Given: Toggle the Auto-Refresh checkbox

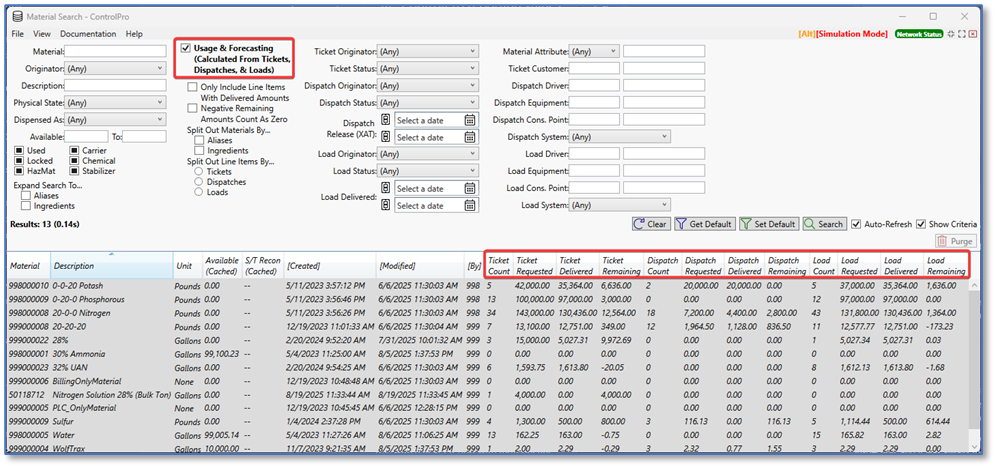Looking at the screenshot, I should tap(859, 224).
